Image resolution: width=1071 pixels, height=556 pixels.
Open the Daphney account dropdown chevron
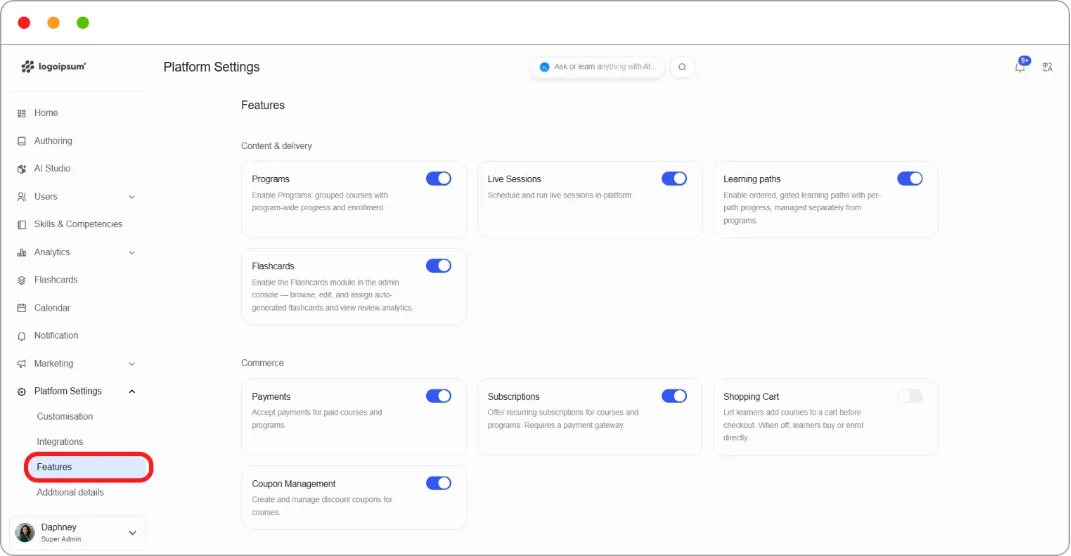coord(133,533)
